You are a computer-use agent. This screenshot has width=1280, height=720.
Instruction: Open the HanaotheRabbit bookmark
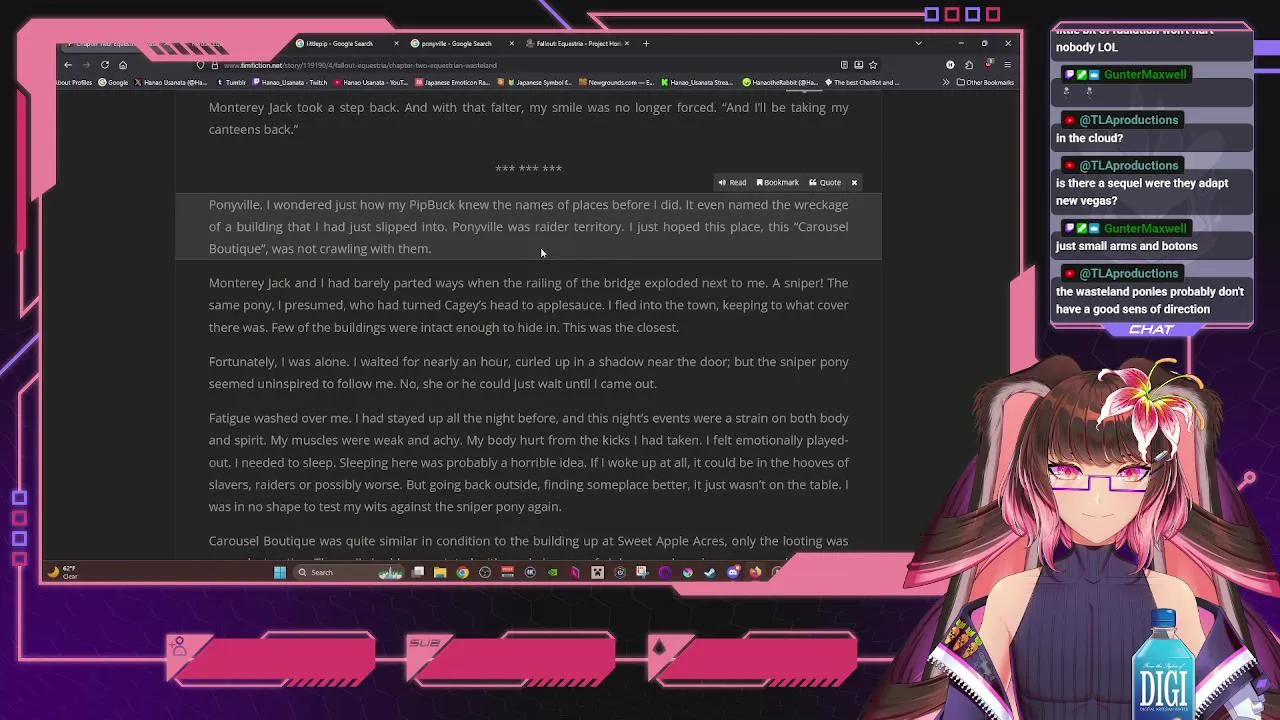point(779,82)
